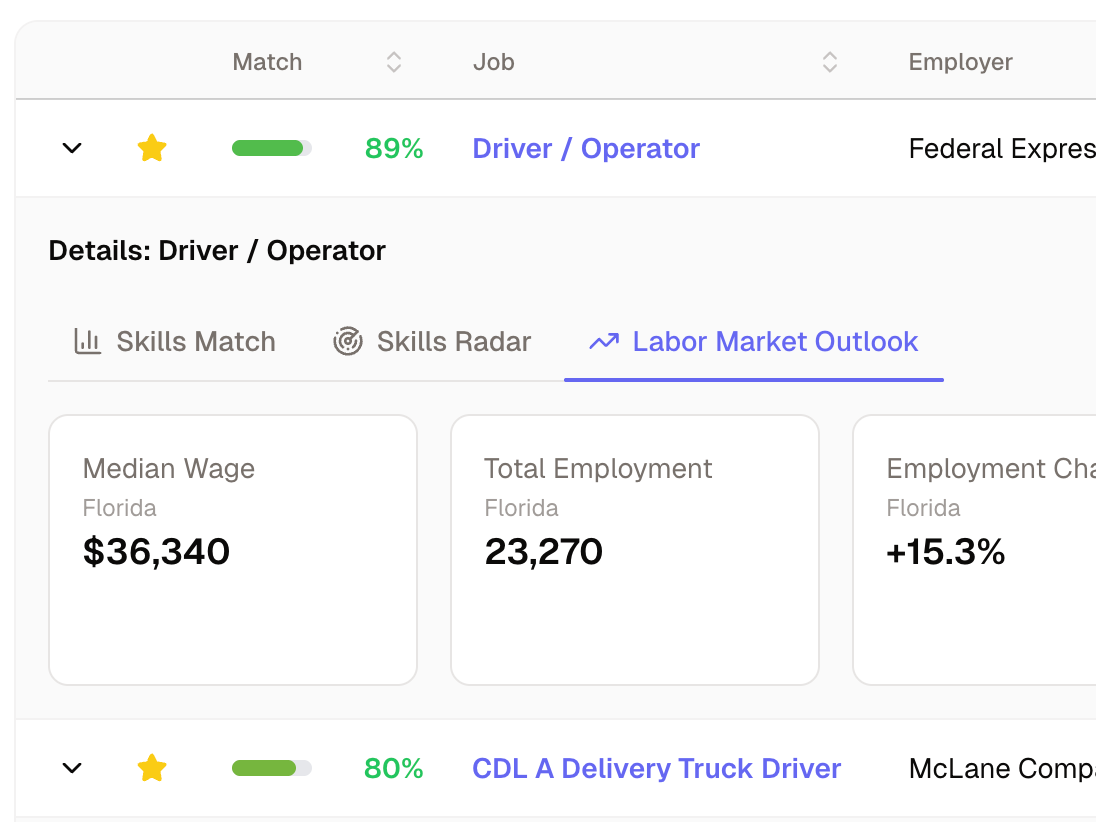Viewport: 1096px width, 822px height.
Task: Open the CDL A Delivery Truck Driver link
Action: pyautogui.click(x=655, y=768)
